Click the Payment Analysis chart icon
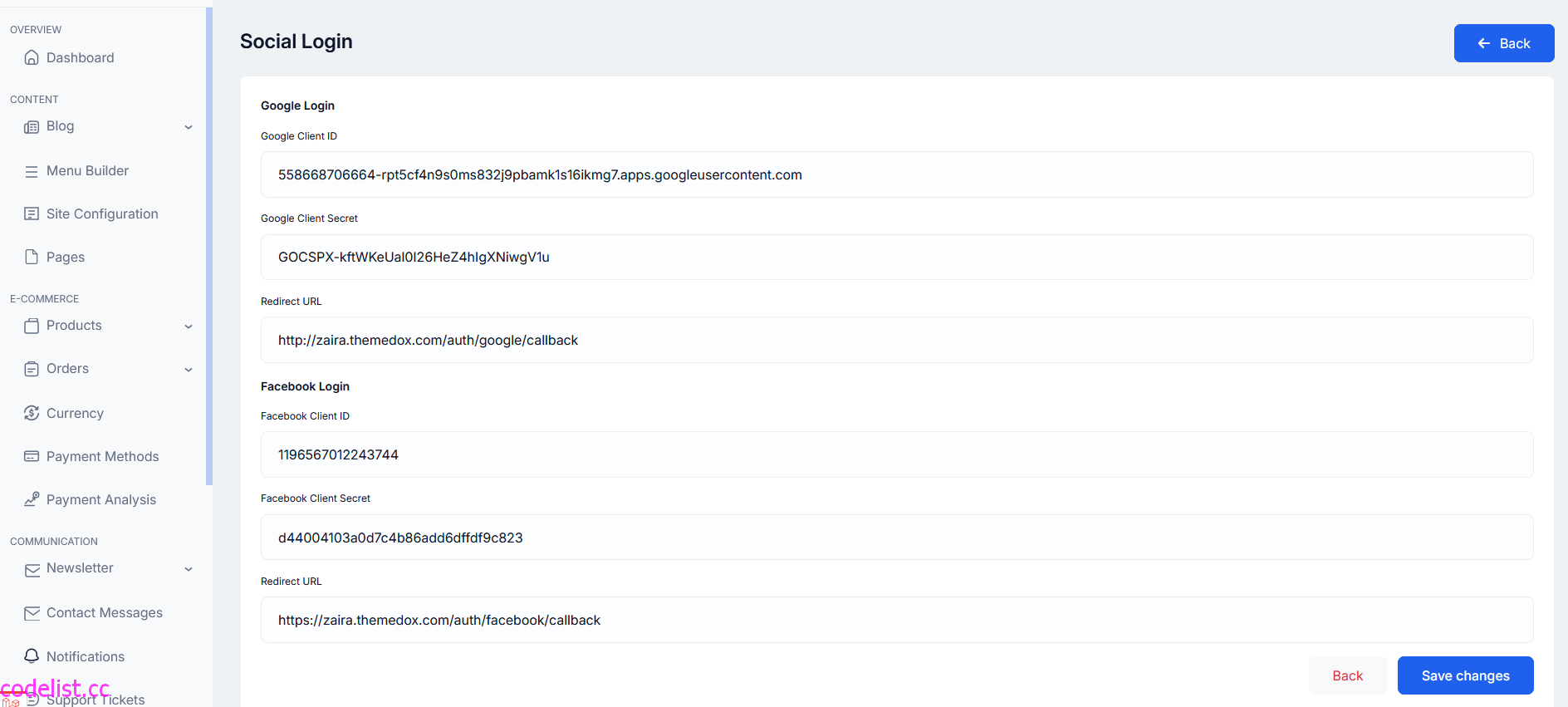 tap(32, 499)
